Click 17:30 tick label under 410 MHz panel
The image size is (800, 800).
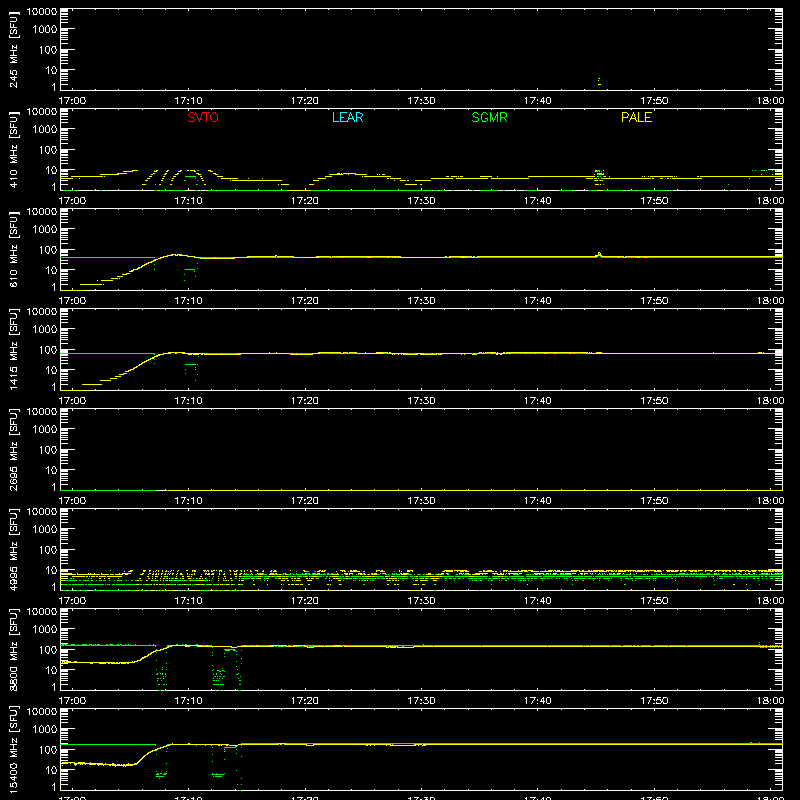pos(421,201)
